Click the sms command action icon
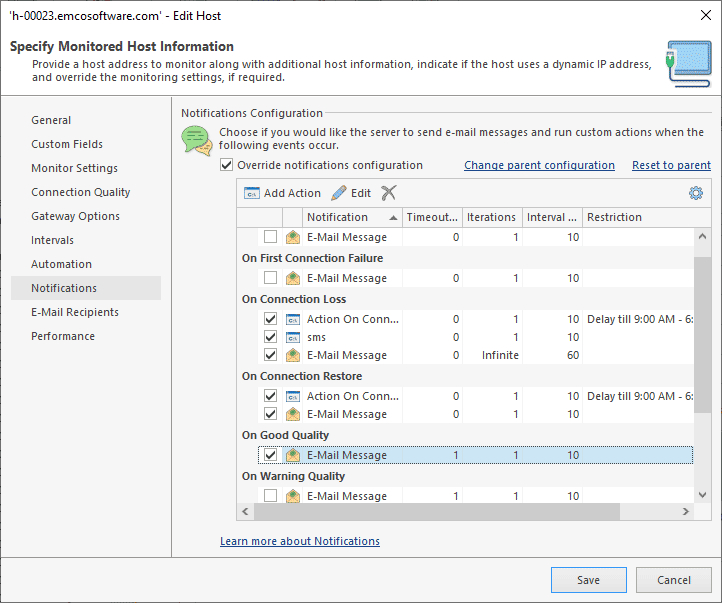 pyautogui.click(x=293, y=337)
